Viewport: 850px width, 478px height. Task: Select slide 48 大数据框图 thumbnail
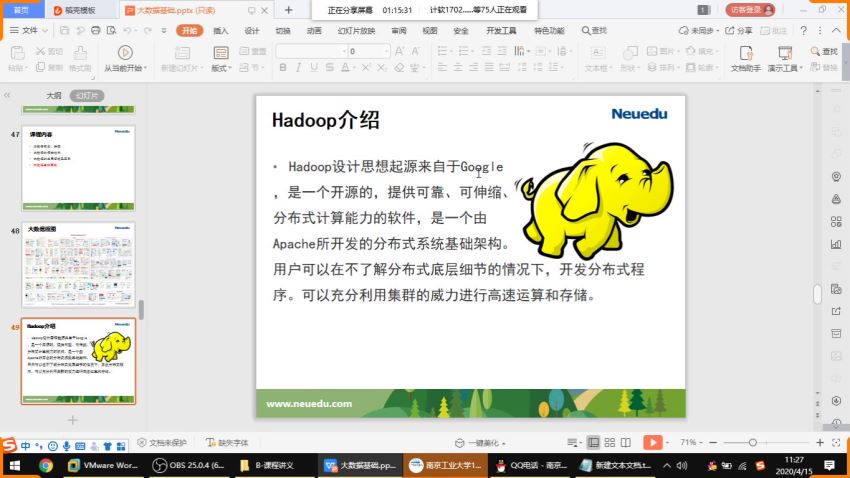pos(79,264)
